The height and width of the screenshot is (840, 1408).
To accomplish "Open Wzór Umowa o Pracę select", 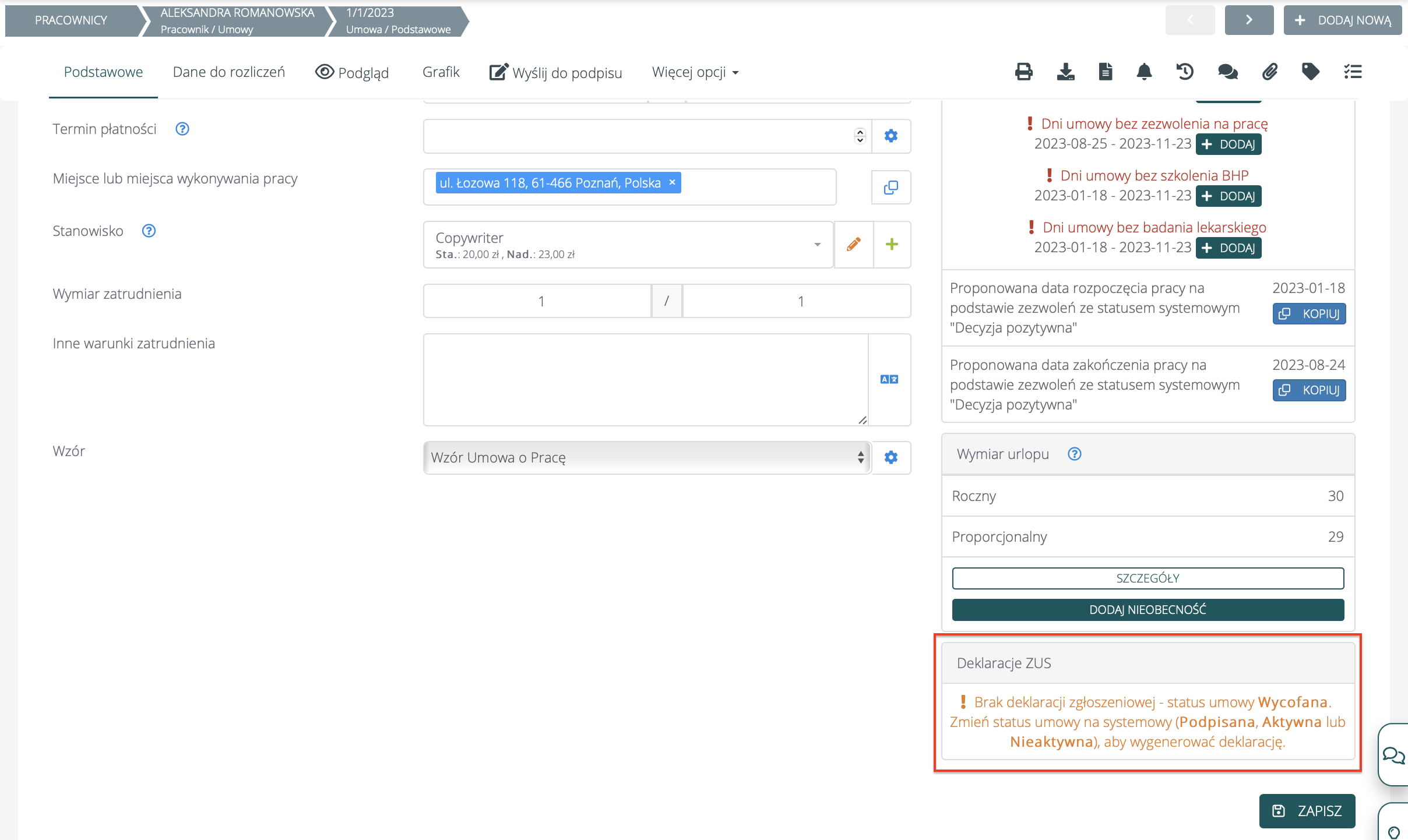I will coord(647,457).
